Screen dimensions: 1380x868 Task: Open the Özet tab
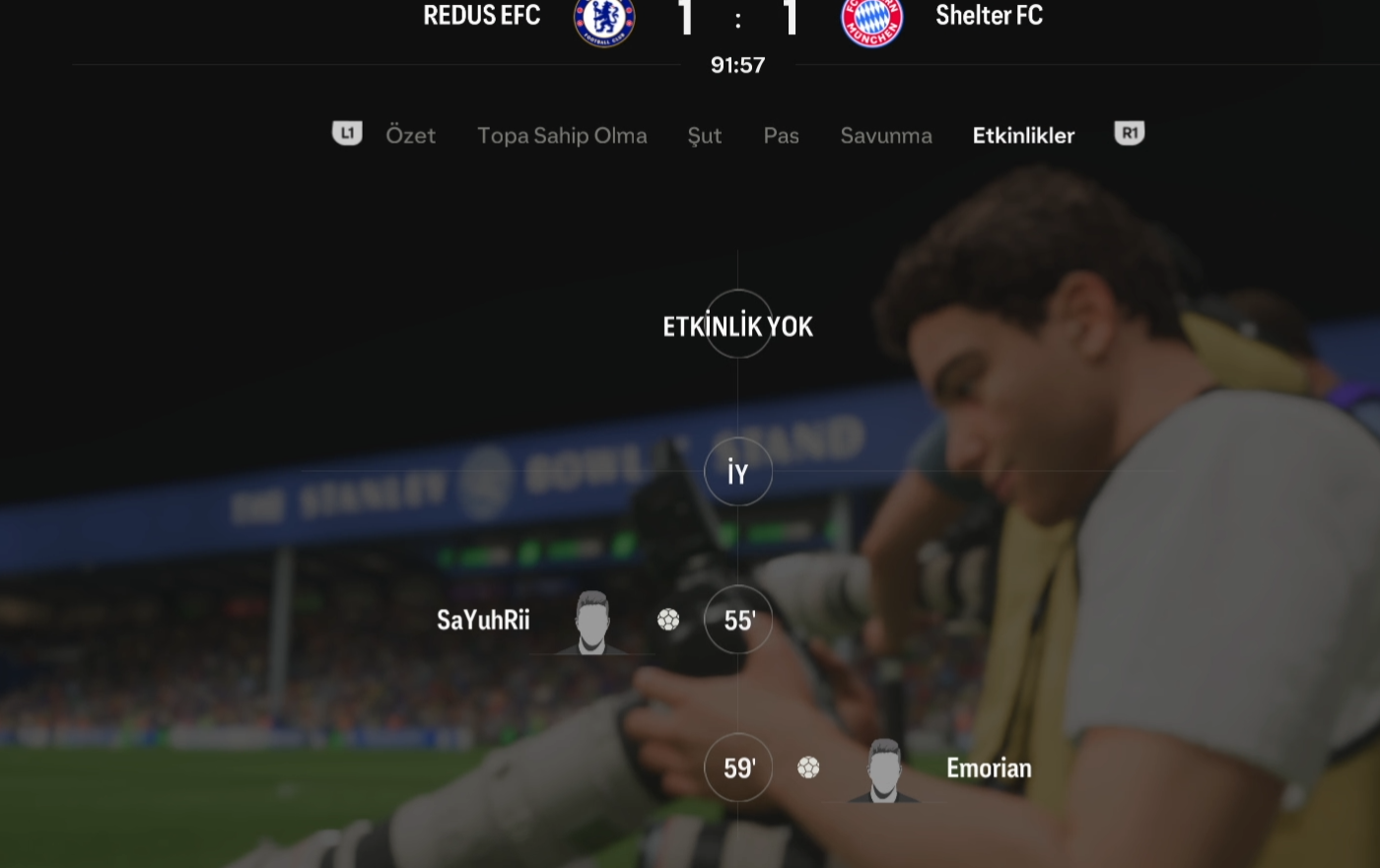(x=410, y=135)
